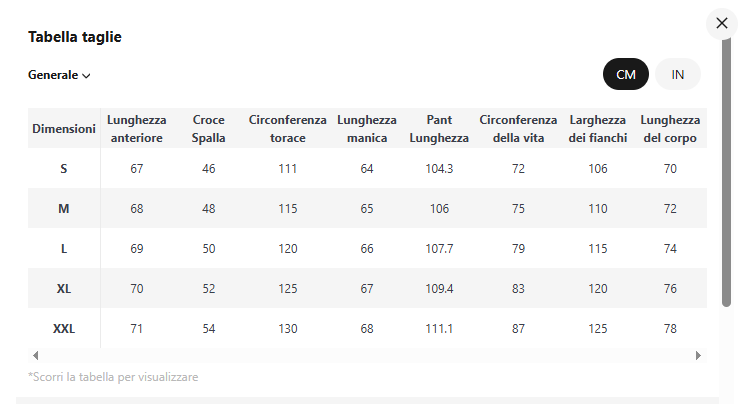Click the horizontal scrollbar track under table
Viewport: 743px width, 404px height.
367,355
